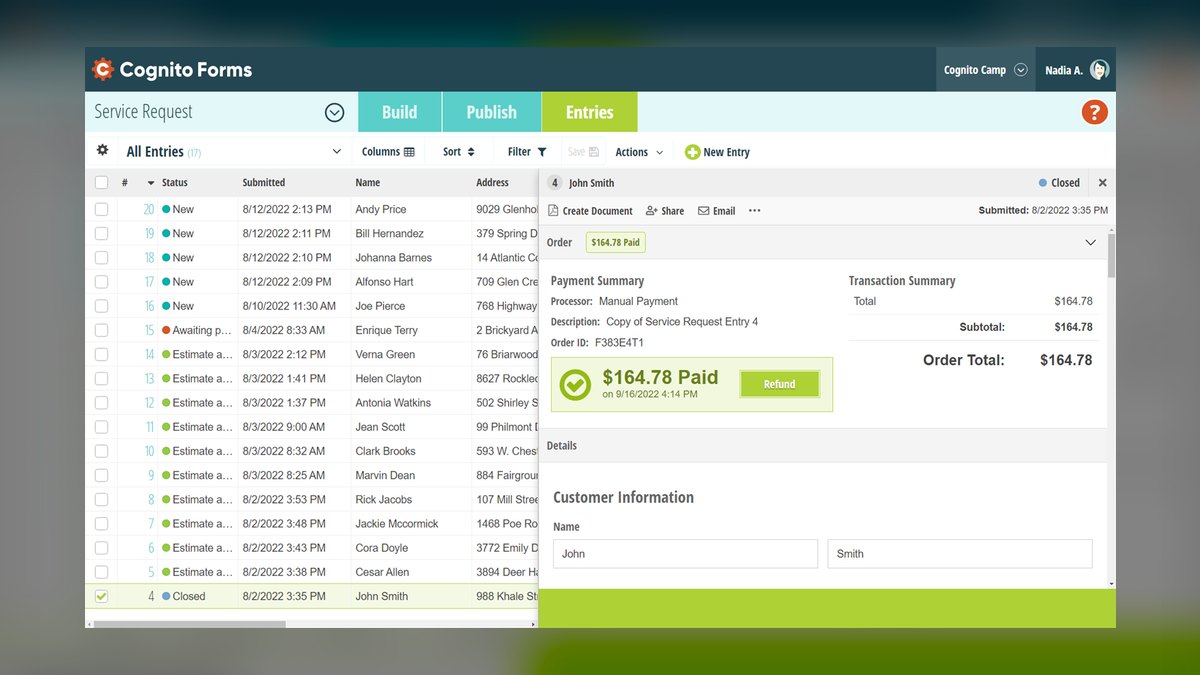Image resolution: width=1200 pixels, height=675 pixels.
Task: Click the Cognito Forms gear logo
Action: [x=102, y=70]
